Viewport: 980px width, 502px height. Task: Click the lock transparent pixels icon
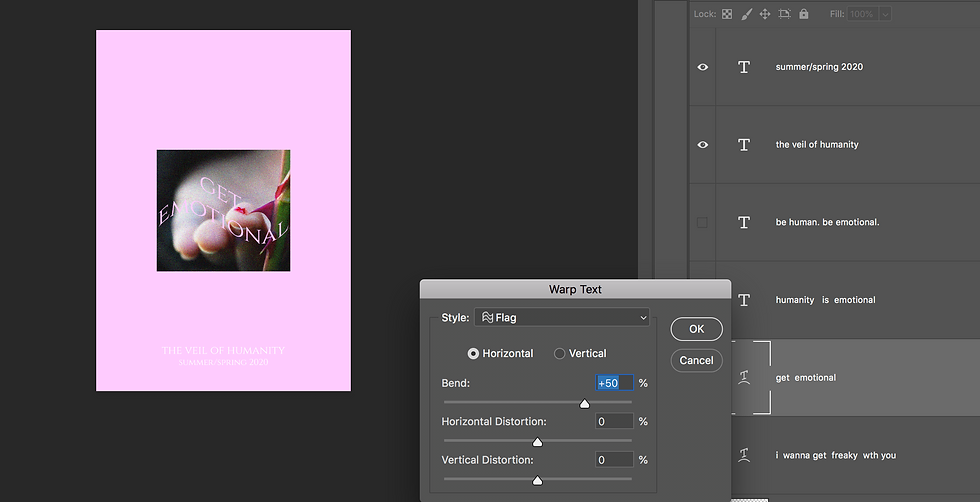point(727,14)
